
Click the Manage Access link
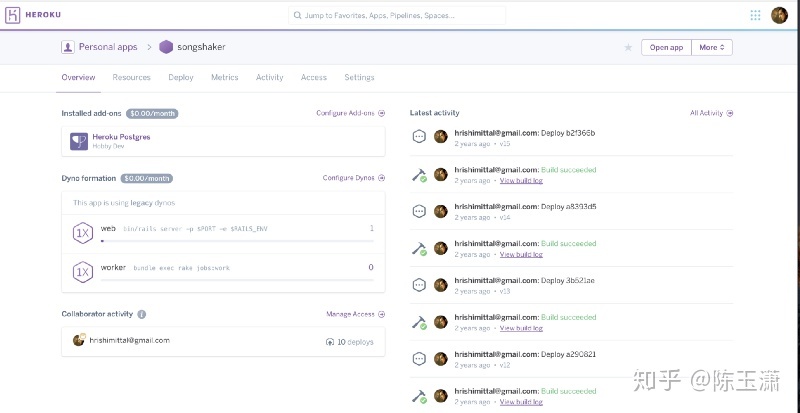coord(356,314)
